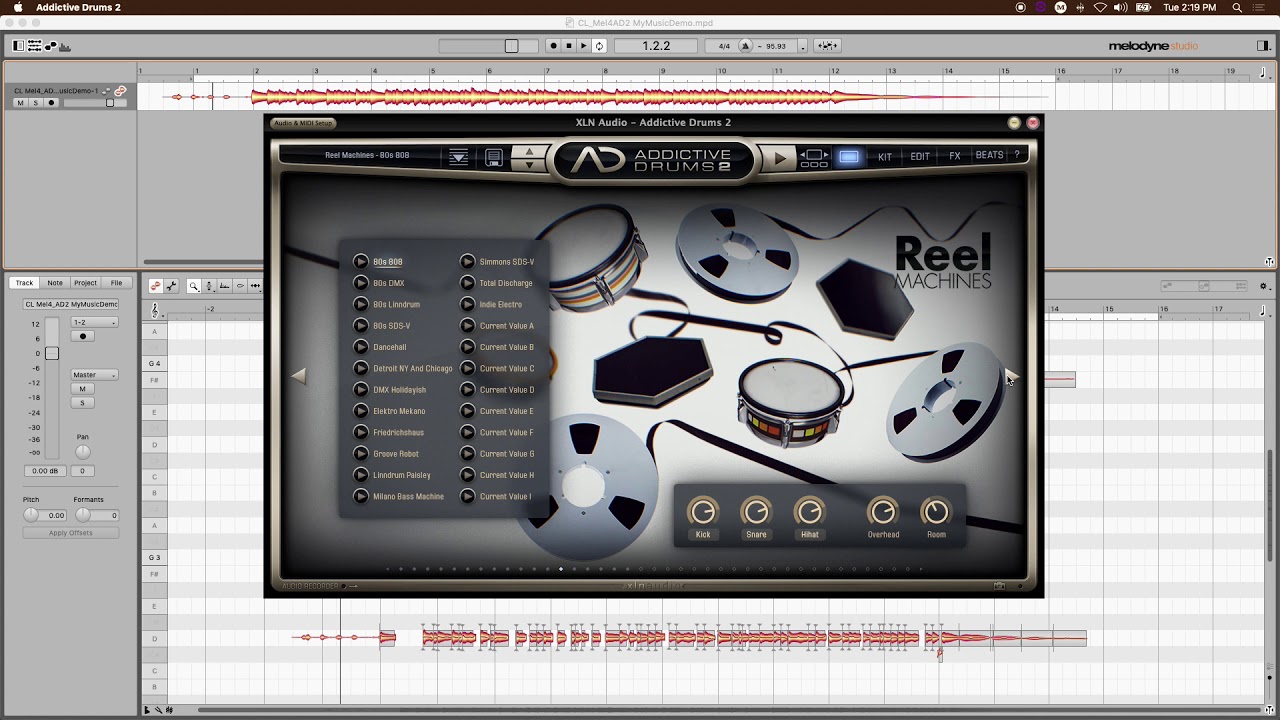Select the Milano Bass Machine preset name
This screenshot has width=1280, height=720.
coord(408,497)
